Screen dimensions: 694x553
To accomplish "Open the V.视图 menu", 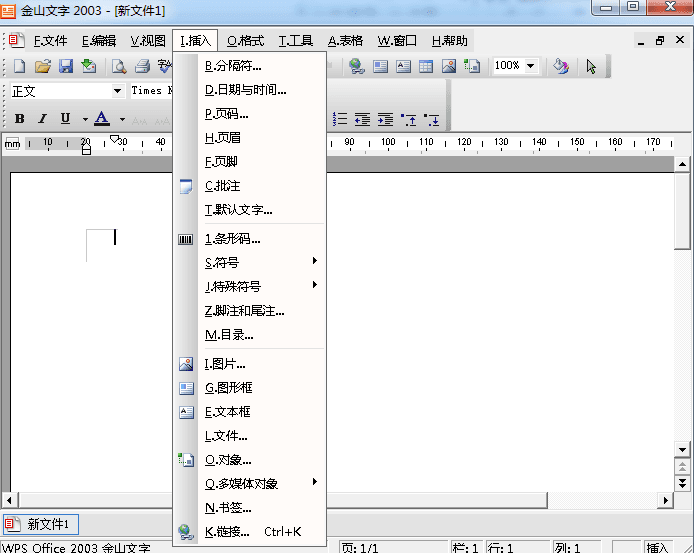I will [148, 41].
